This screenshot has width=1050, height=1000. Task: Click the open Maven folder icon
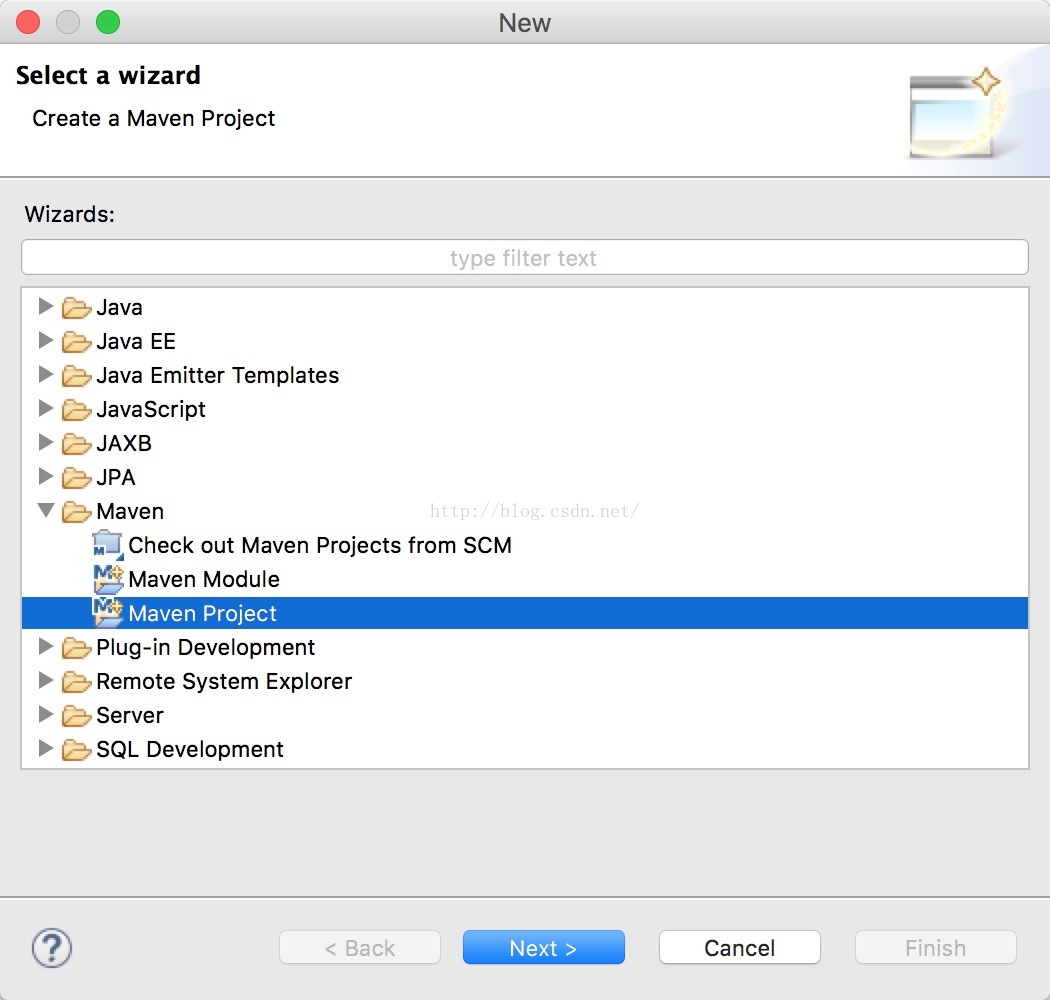pyautogui.click(x=76, y=512)
